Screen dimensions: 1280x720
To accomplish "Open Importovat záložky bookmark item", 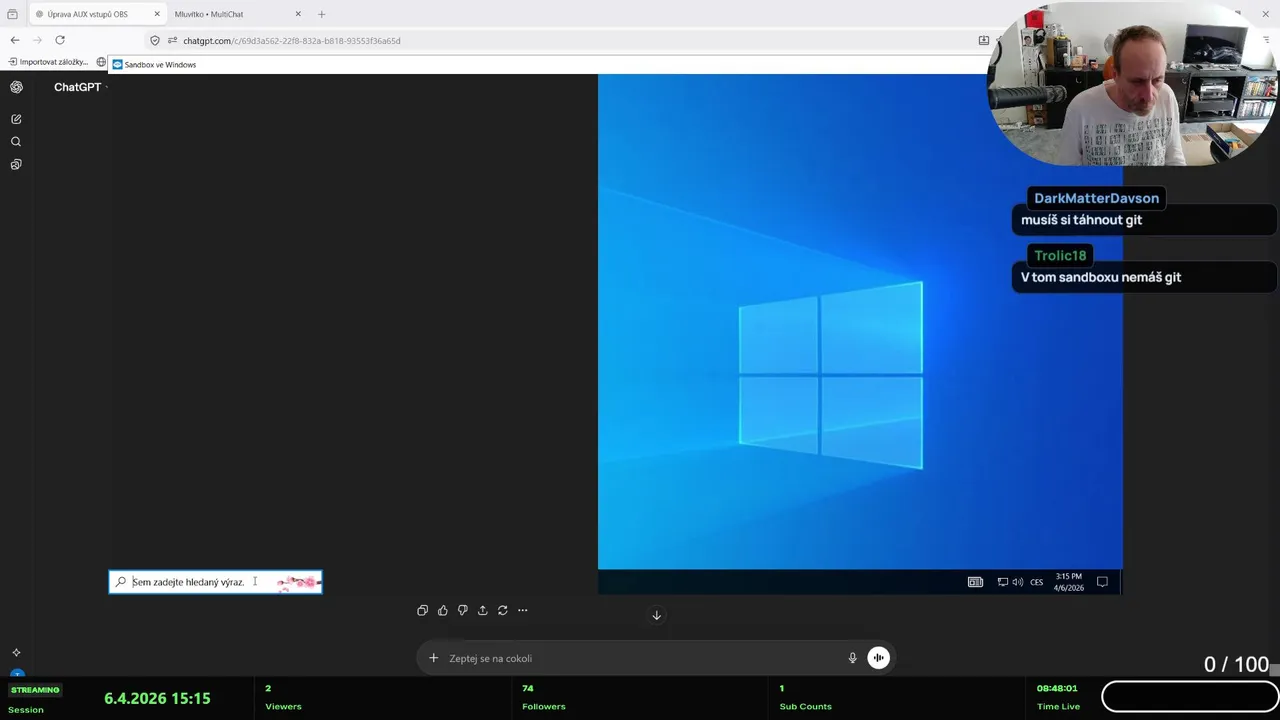I will pos(49,62).
